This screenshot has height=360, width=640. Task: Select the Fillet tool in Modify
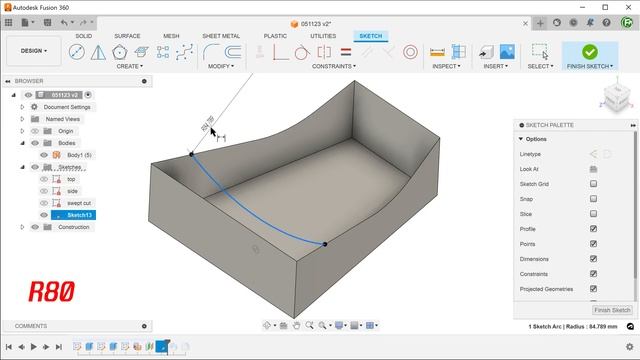coord(211,52)
